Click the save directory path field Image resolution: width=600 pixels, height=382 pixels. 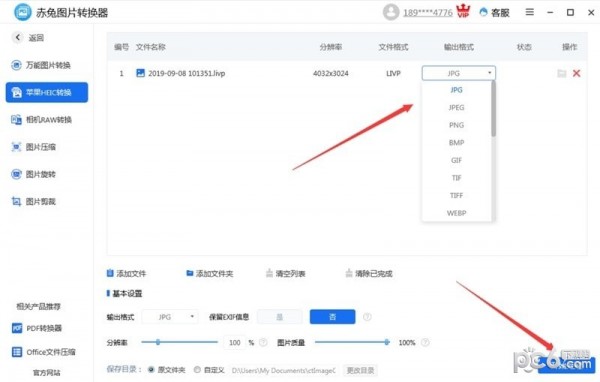pos(284,370)
